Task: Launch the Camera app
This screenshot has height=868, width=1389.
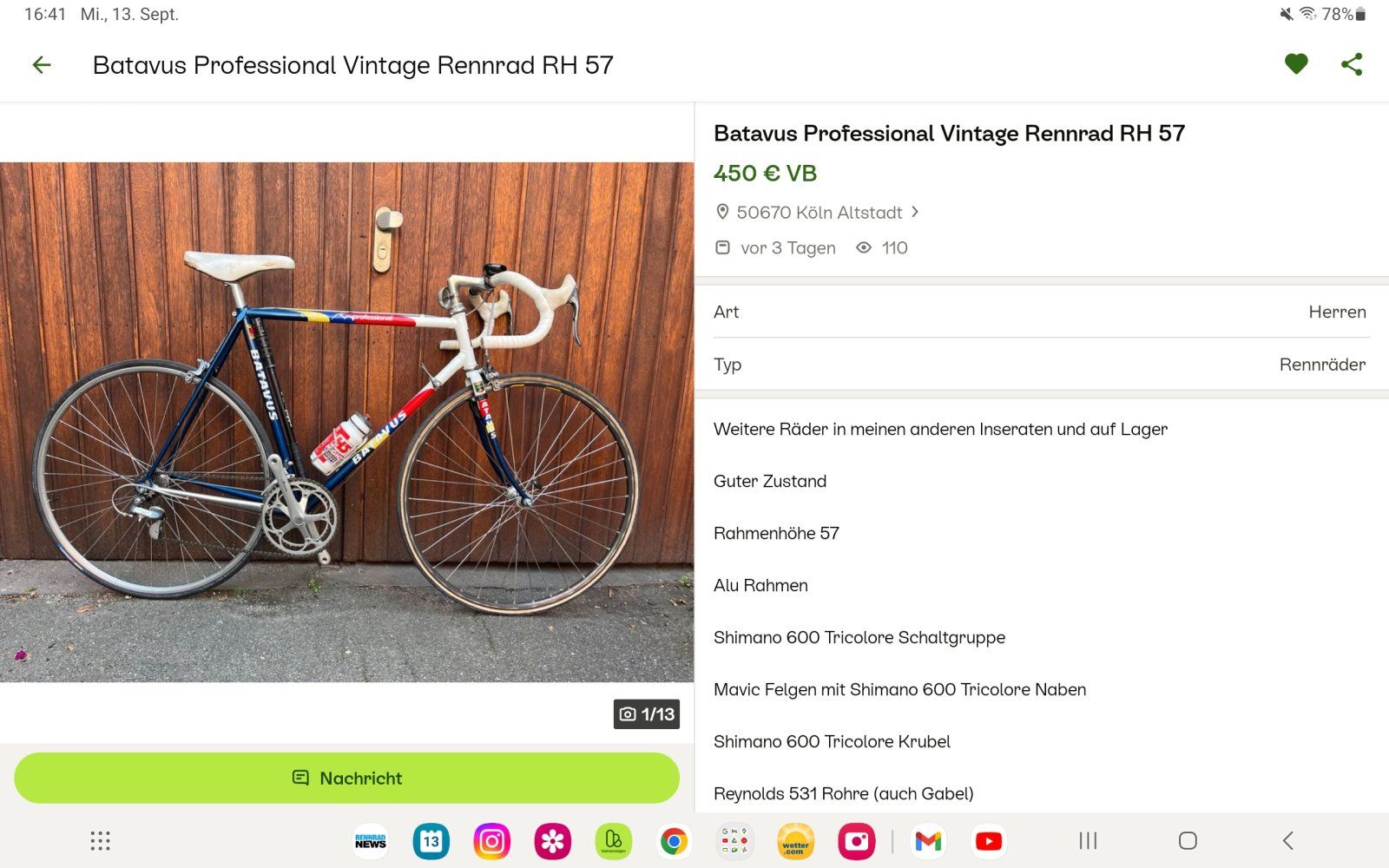Action: [856, 841]
